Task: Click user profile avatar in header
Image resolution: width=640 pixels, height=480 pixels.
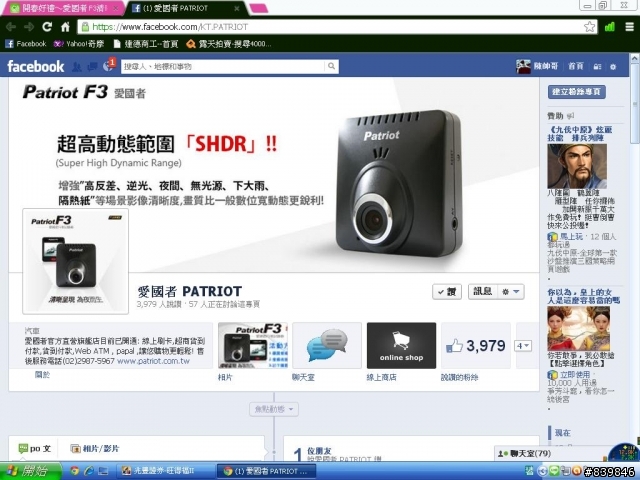Action: coord(523,66)
